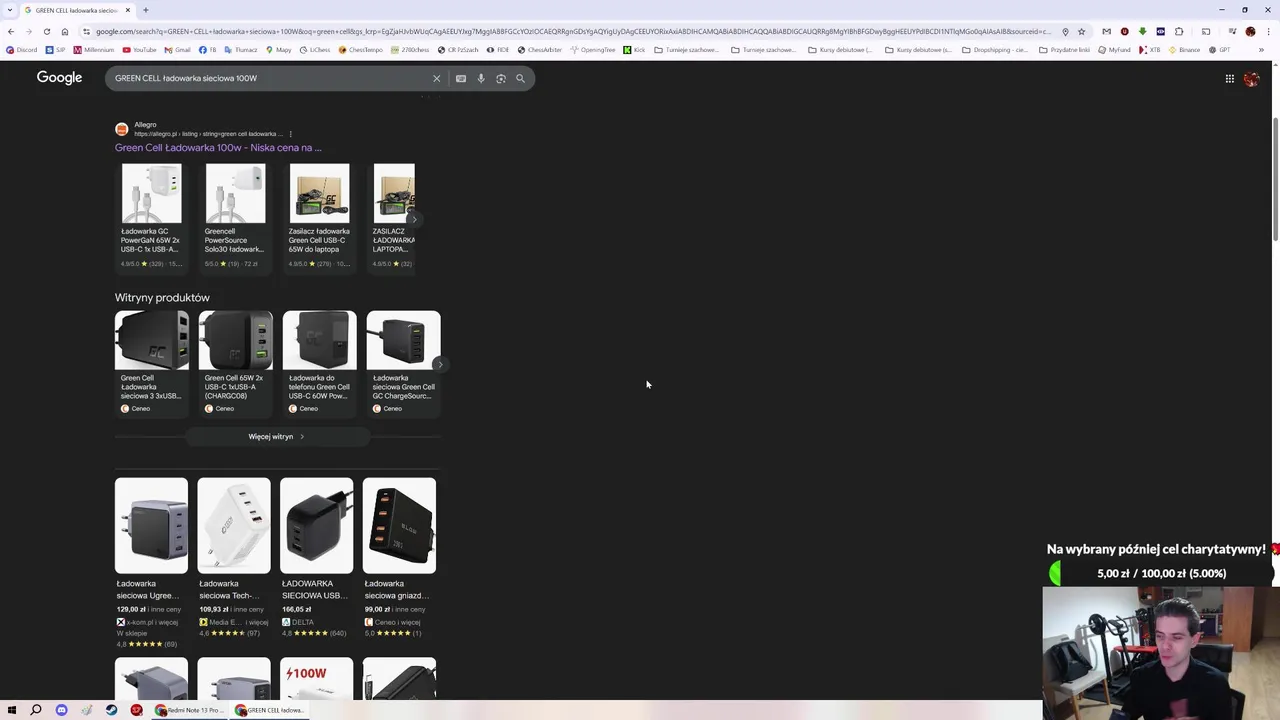
Task: Submit search with the magnifier icon
Action: click(520, 78)
